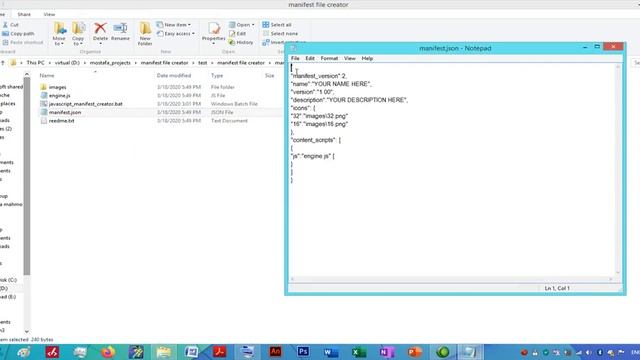Open Adobe Animate from the taskbar
The width and height of the screenshot is (640, 360).
point(275,352)
